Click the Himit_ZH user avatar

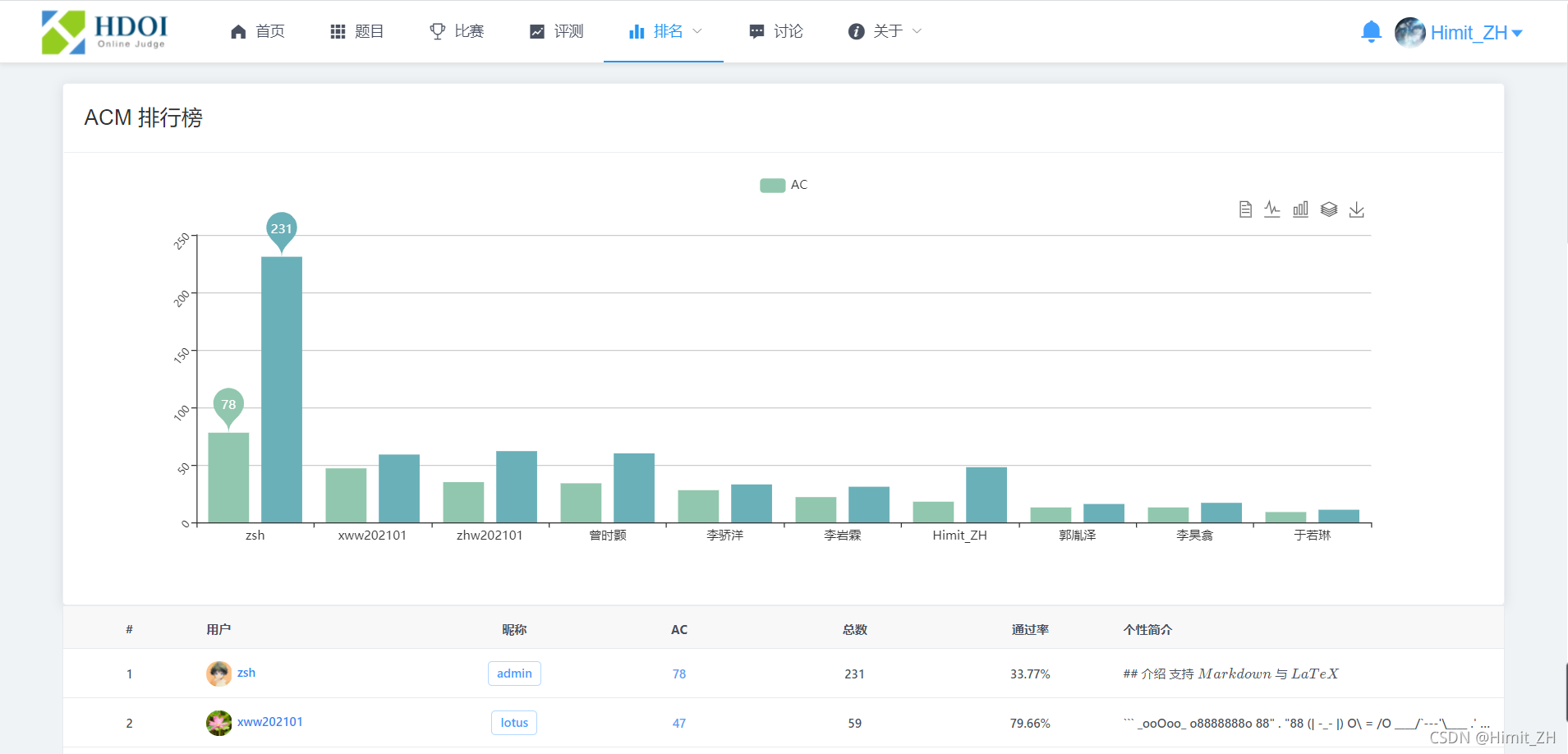[1410, 32]
